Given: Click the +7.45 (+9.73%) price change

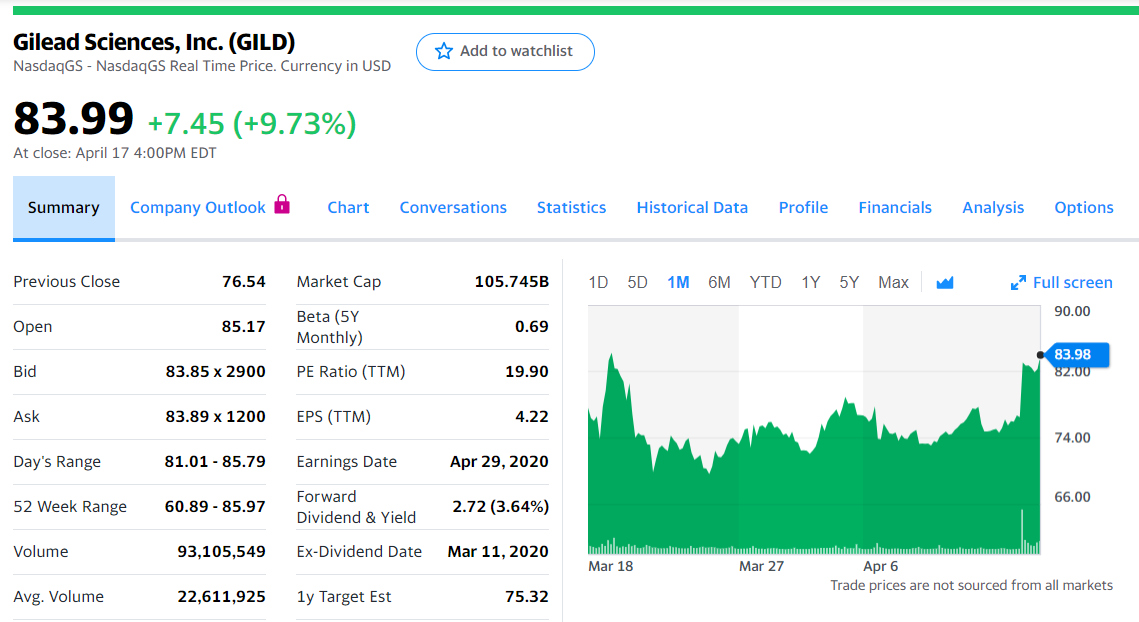Looking at the screenshot, I should tap(252, 124).
